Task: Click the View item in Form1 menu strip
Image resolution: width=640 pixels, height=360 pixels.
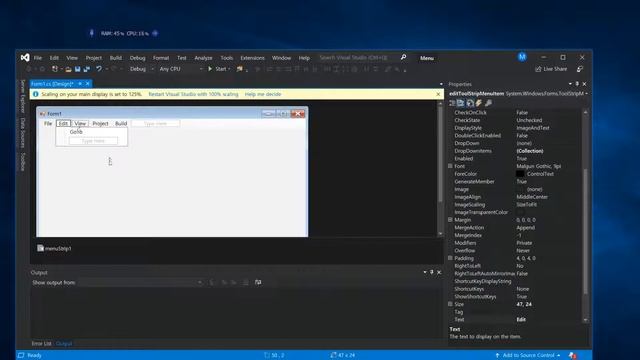Action: click(x=80, y=123)
